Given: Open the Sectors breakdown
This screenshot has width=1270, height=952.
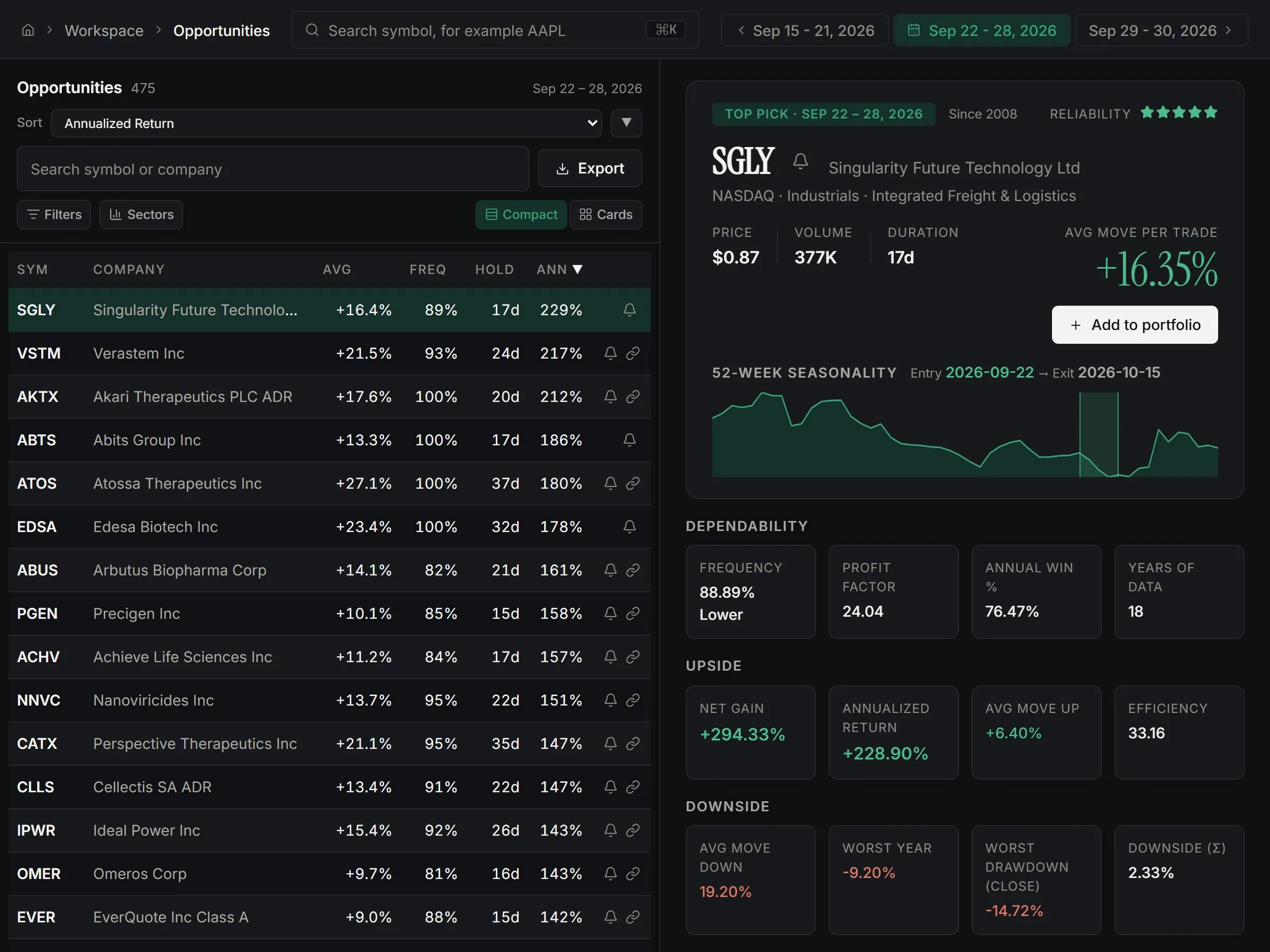Looking at the screenshot, I should click(x=141, y=215).
